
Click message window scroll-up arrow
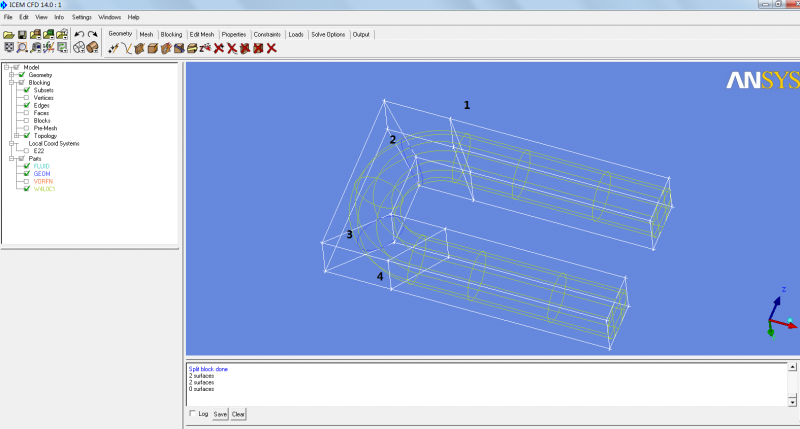[x=792, y=367]
